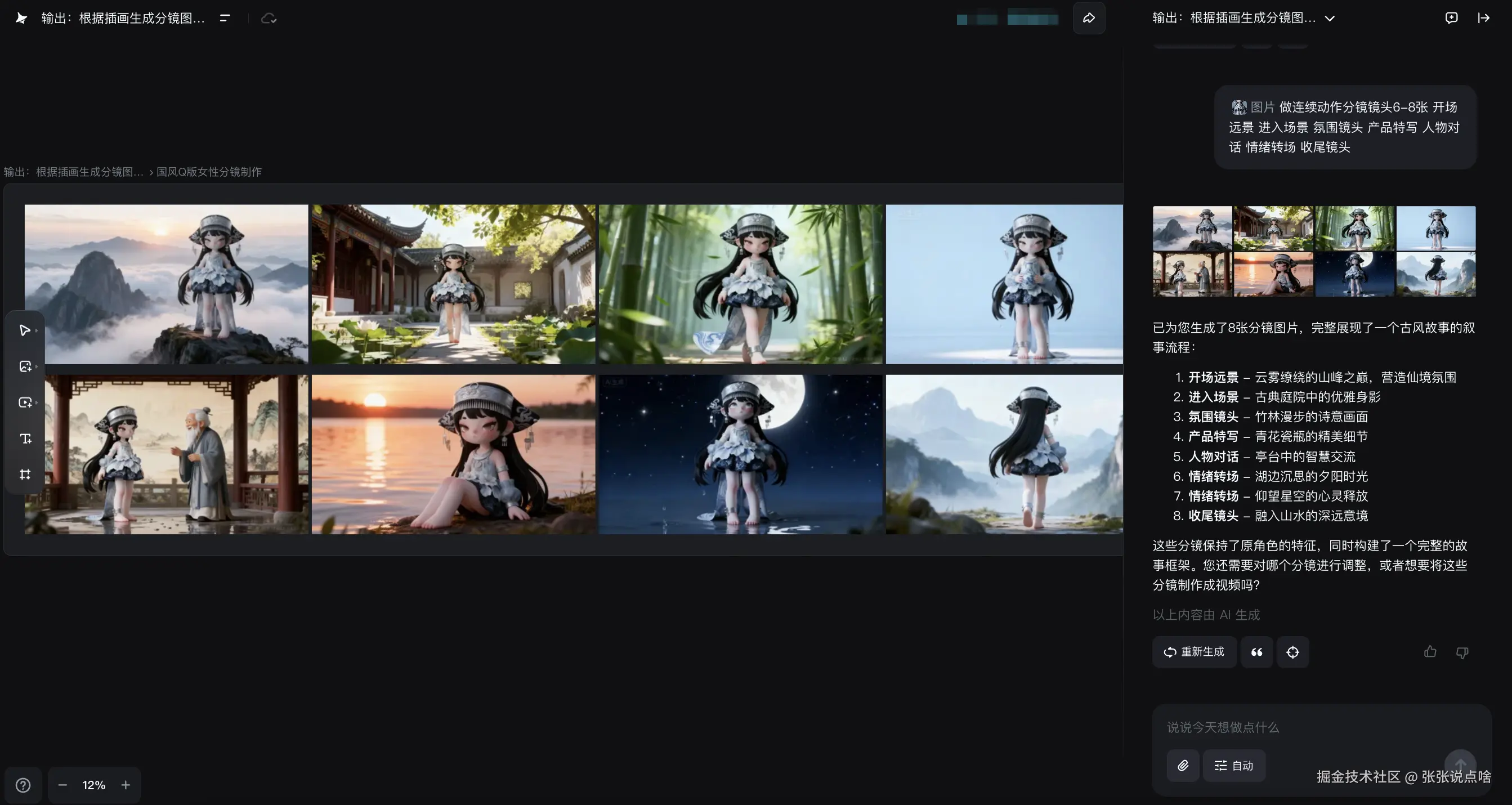Collapse the chat side panel

pyautogui.click(x=1484, y=18)
